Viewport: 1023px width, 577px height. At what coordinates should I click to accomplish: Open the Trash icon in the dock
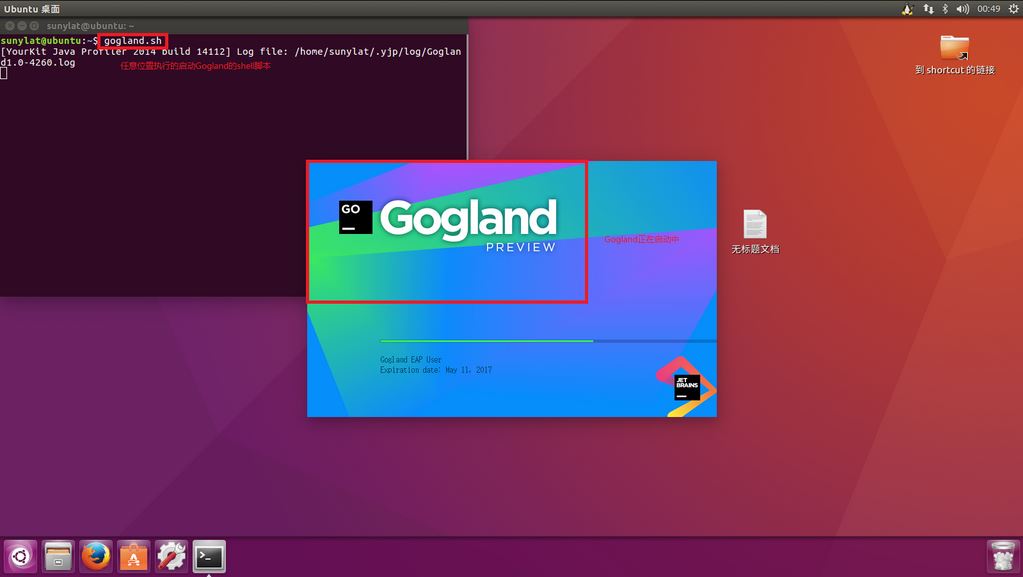coord(1003,557)
